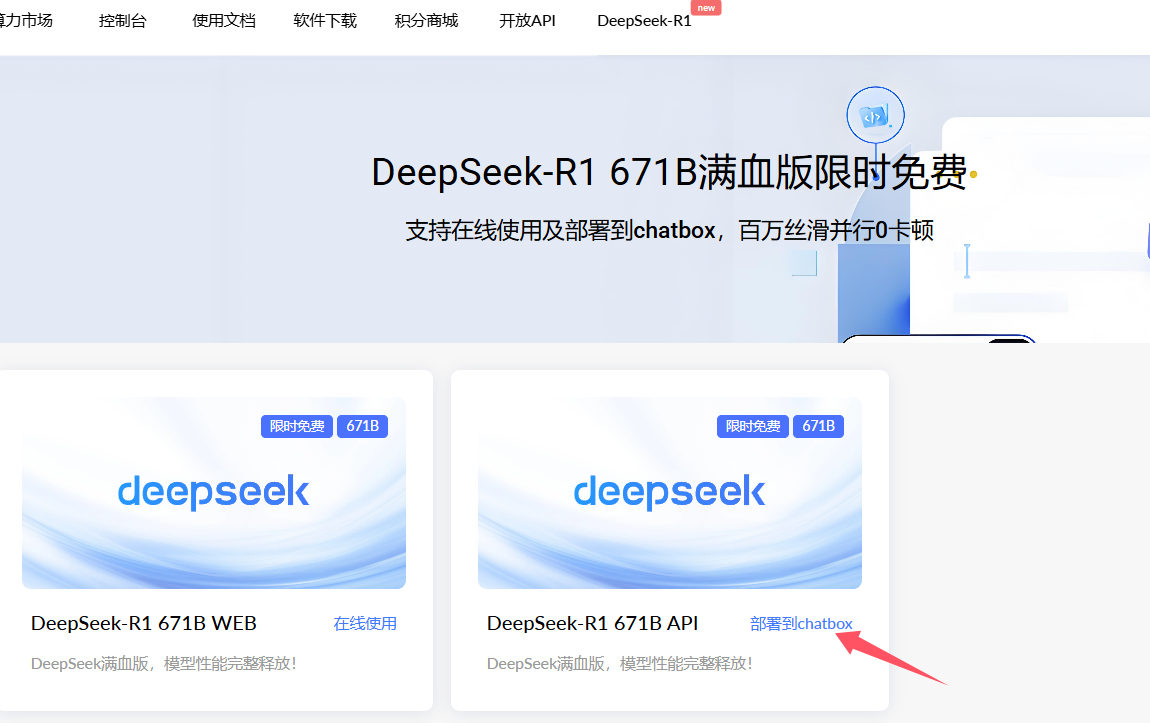Screen dimensions: 1150x723
Task: Click the 671B badge on the WEB card
Action: (x=362, y=426)
